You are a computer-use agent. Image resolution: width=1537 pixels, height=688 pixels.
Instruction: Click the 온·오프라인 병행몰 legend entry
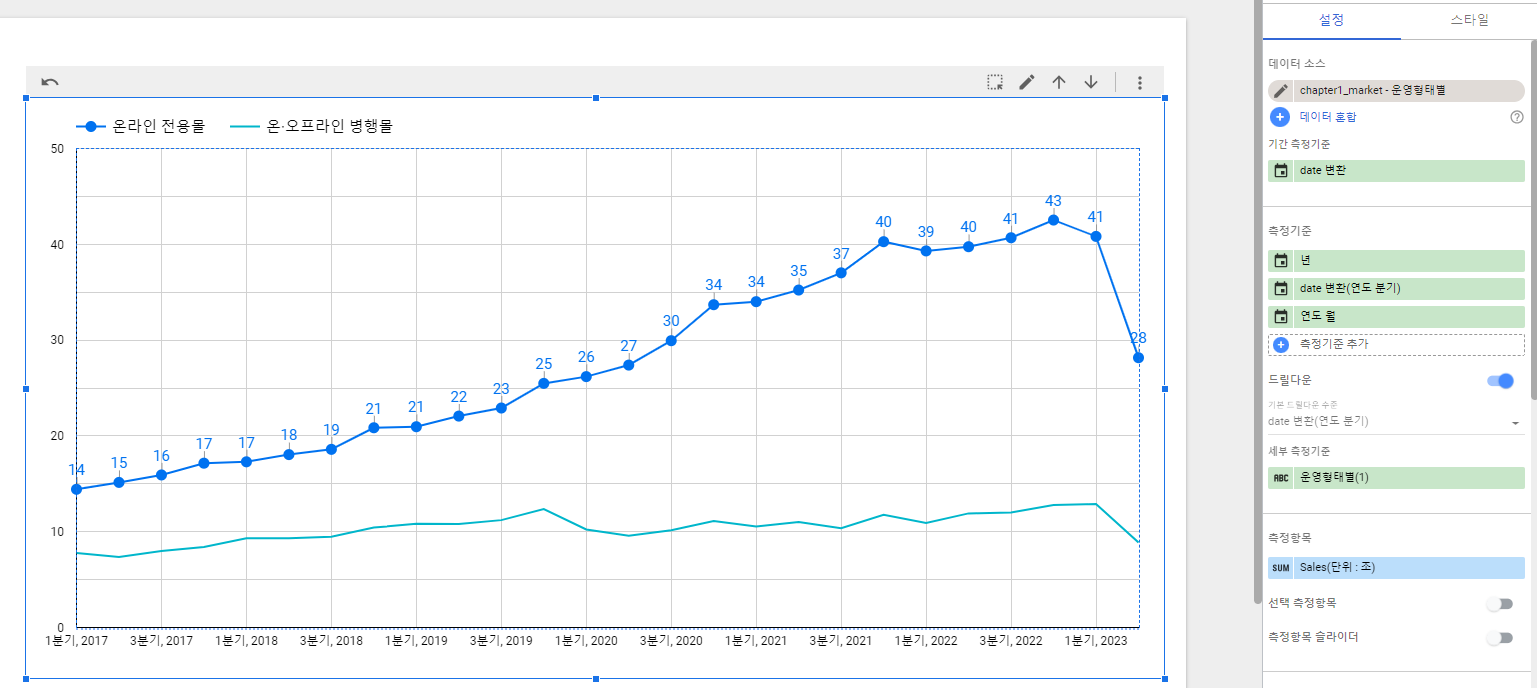tap(311, 126)
